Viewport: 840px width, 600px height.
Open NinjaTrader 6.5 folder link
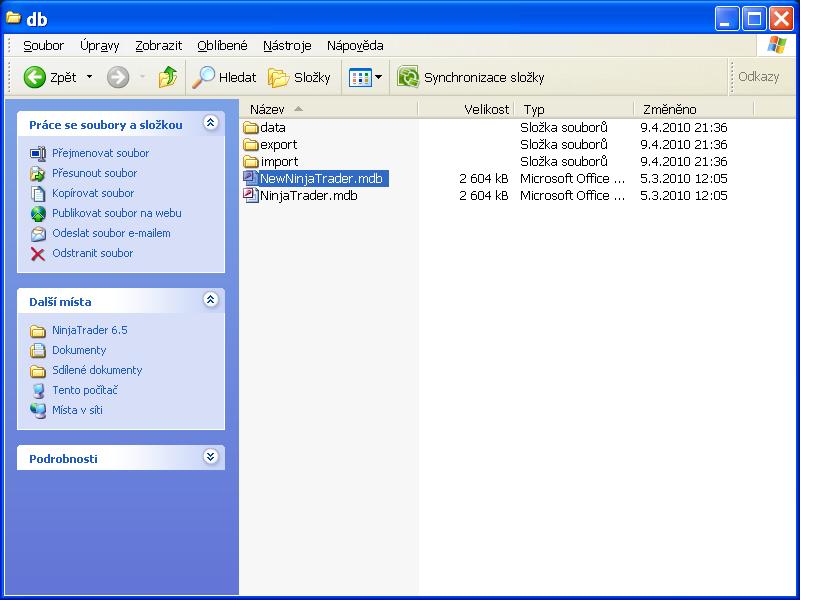[90, 330]
